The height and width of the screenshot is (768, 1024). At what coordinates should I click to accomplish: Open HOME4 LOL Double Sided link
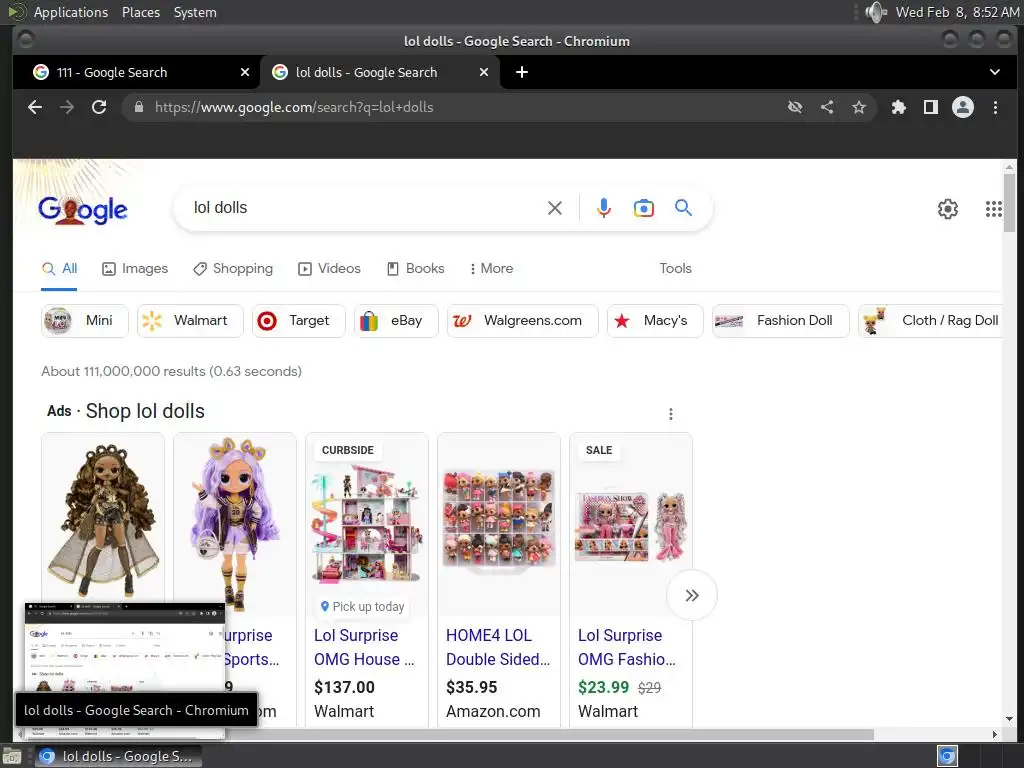498,647
